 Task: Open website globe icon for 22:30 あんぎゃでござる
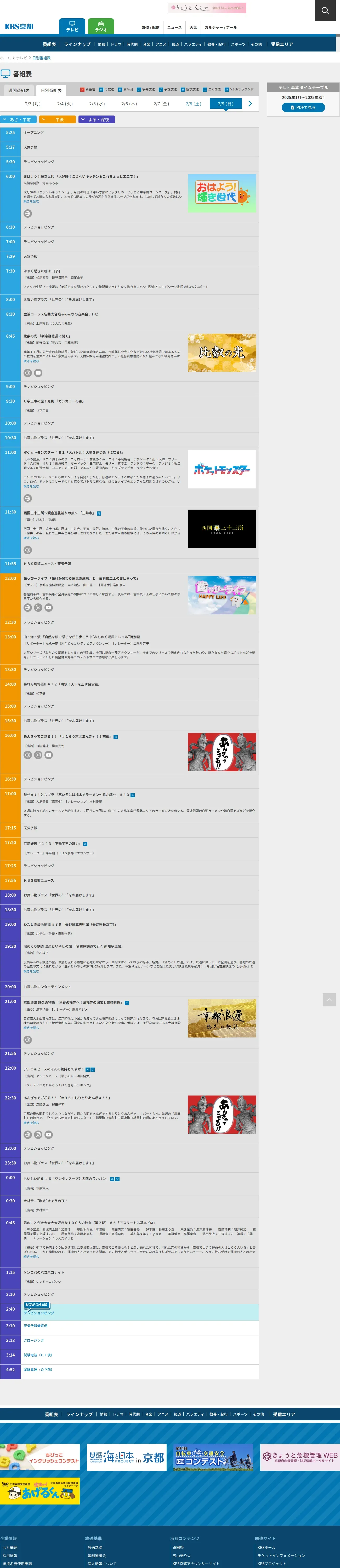(x=27, y=1135)
